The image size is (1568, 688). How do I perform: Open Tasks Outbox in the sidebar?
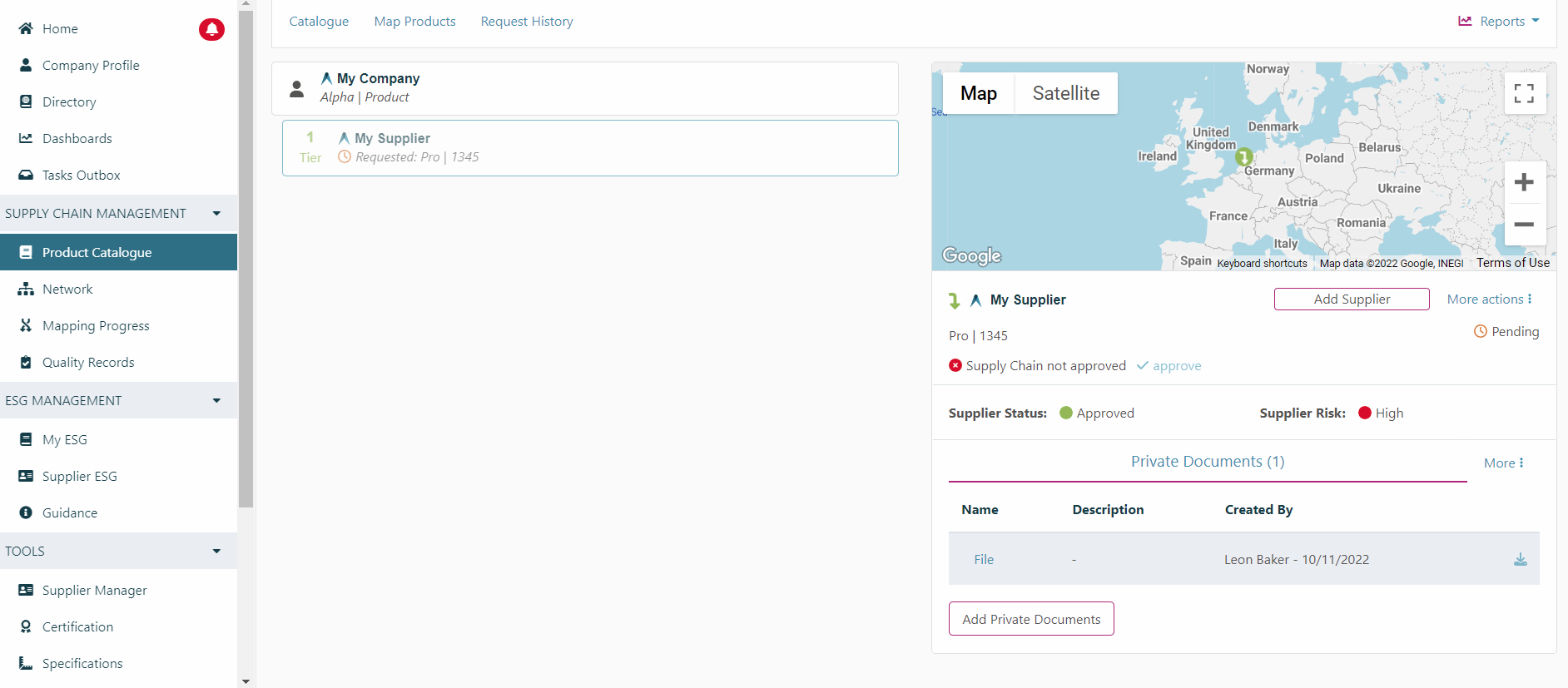(81, 176)
